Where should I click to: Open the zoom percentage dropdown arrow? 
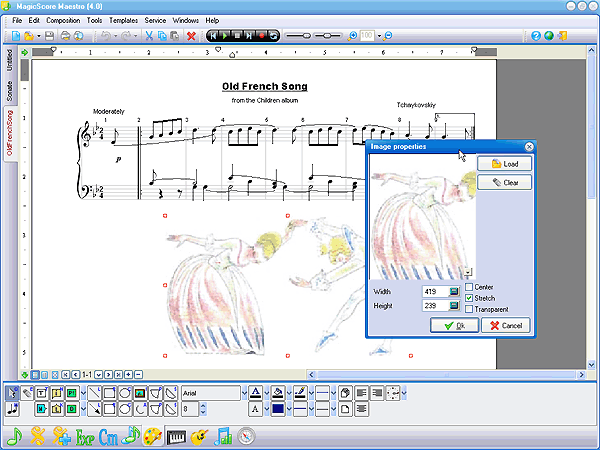pos(379,36)
